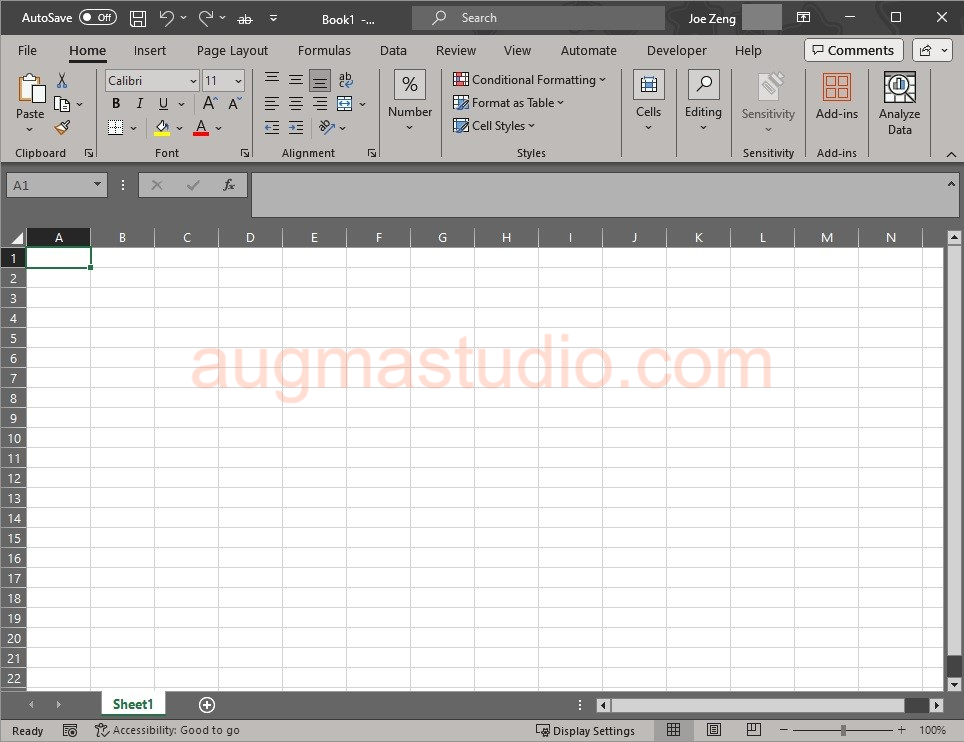The image size is (964, 742).
Task: Select column D header
Action: pos(250,238)
